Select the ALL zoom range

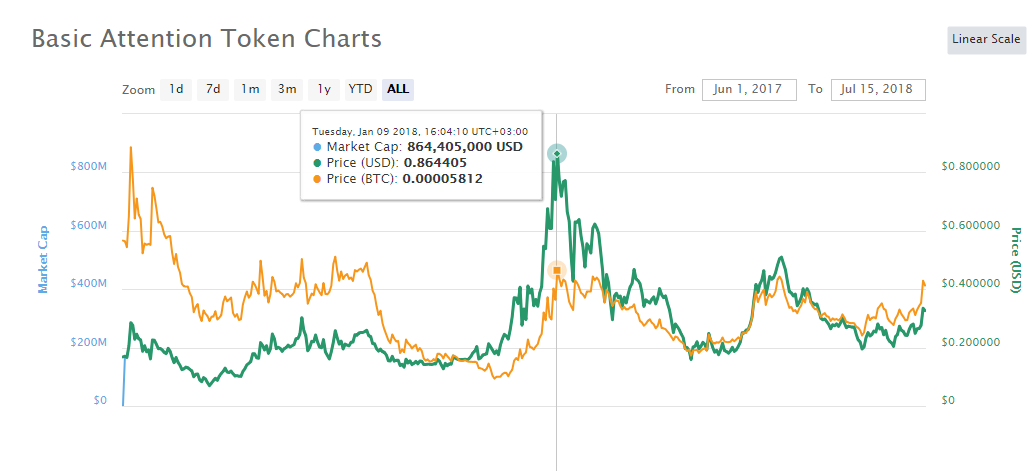[398, 89]
